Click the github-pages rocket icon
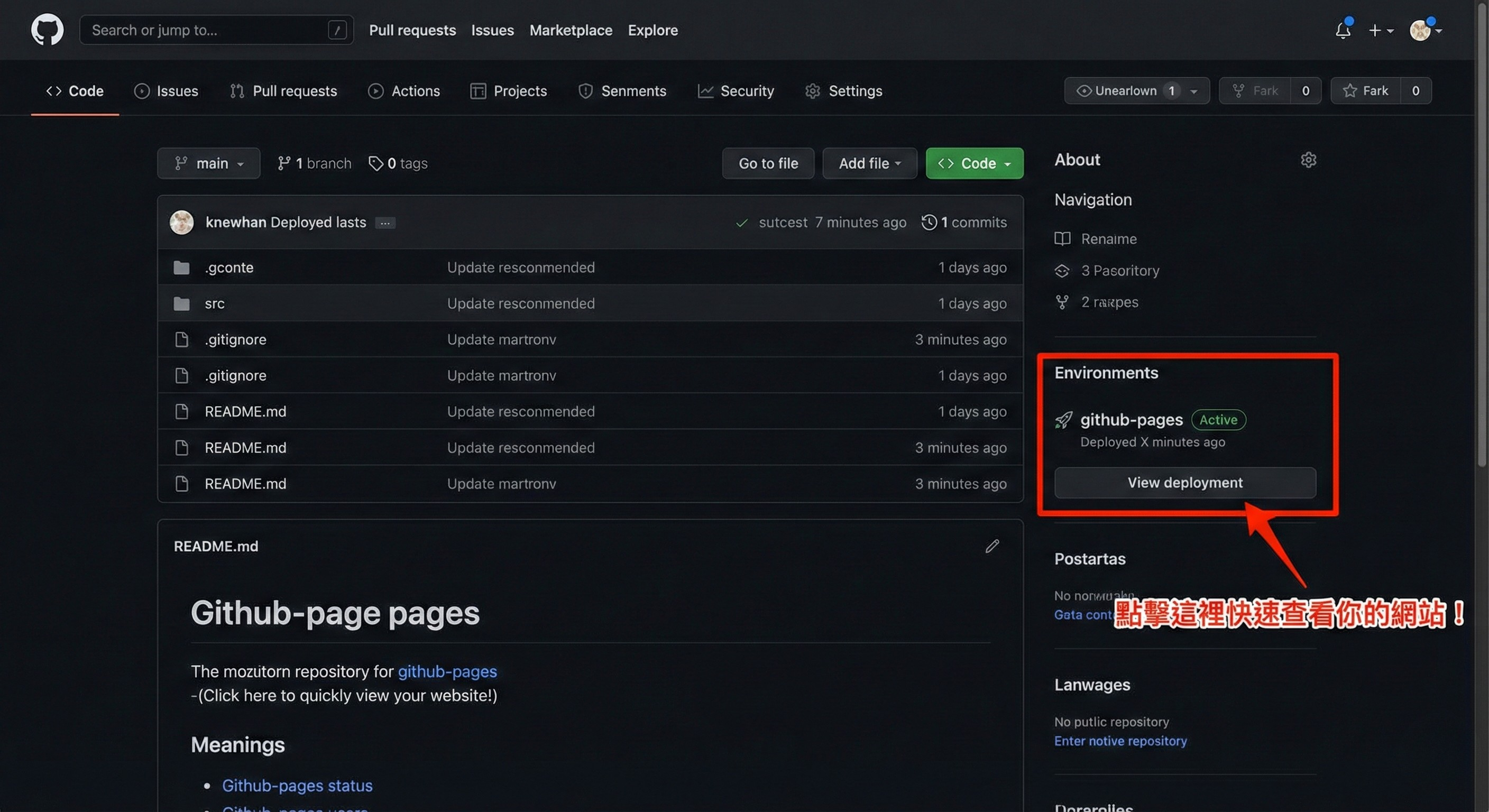 (1063, 420)
